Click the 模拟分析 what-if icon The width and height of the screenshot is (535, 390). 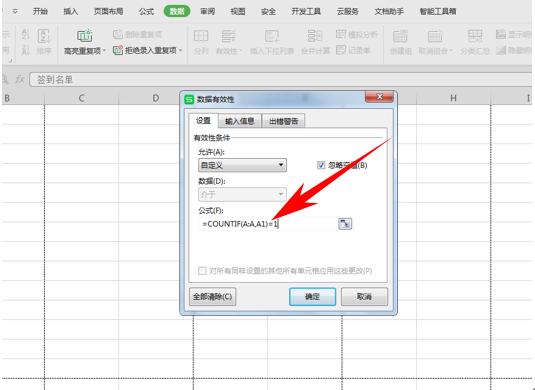click(x=341, y=34)
